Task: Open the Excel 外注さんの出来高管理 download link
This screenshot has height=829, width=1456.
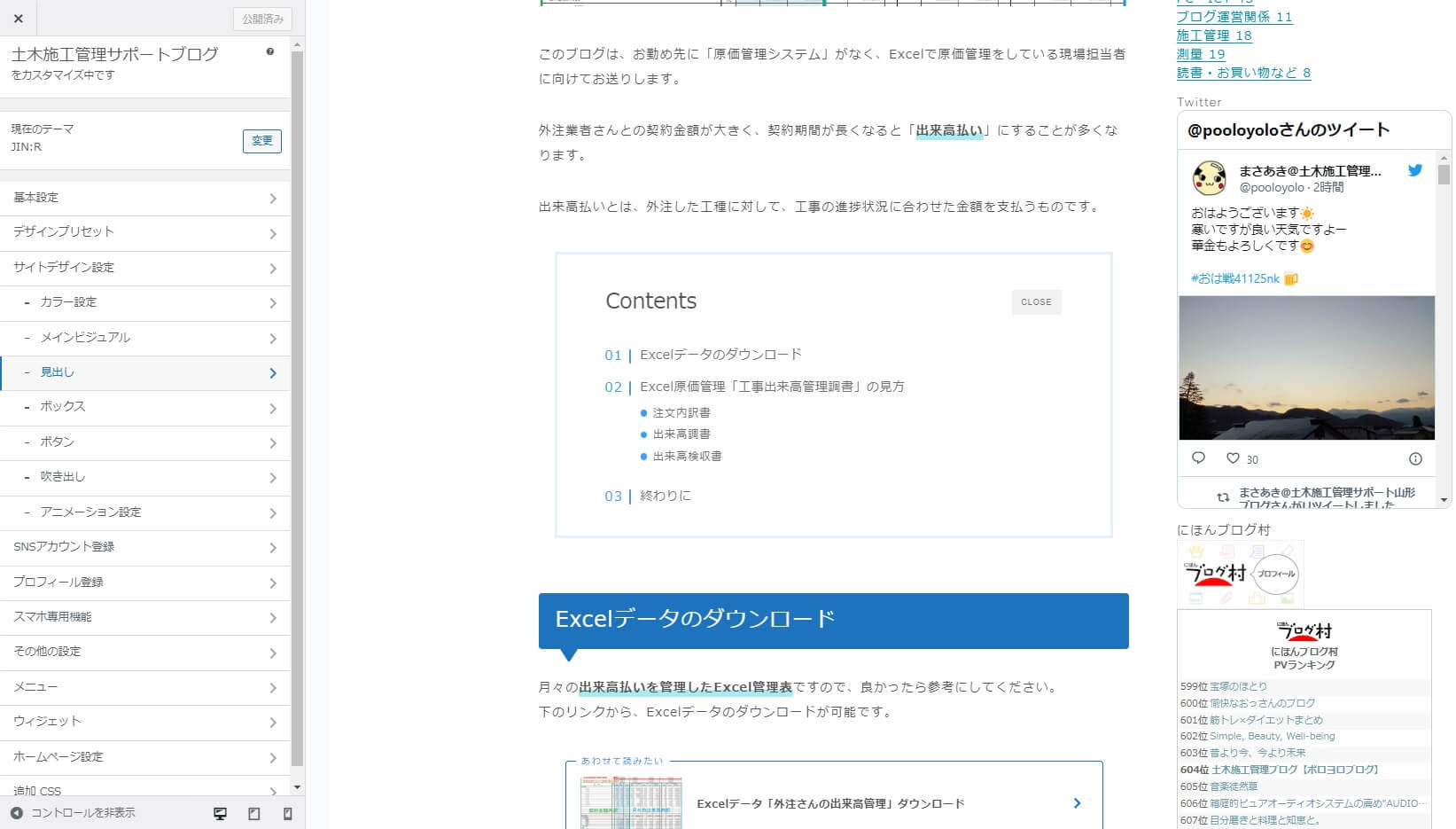Action: pyautogui.click(x=831, y=803)
